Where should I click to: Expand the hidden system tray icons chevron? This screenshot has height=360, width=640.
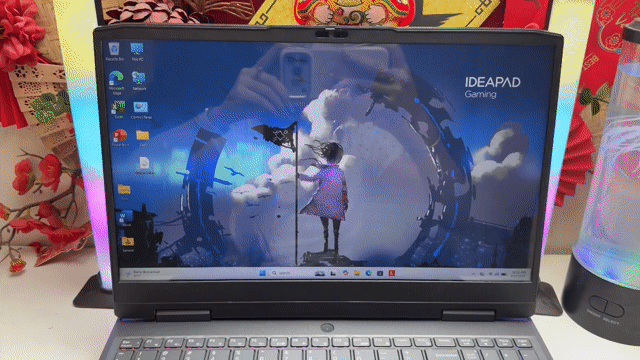click(x=473, y=274)
